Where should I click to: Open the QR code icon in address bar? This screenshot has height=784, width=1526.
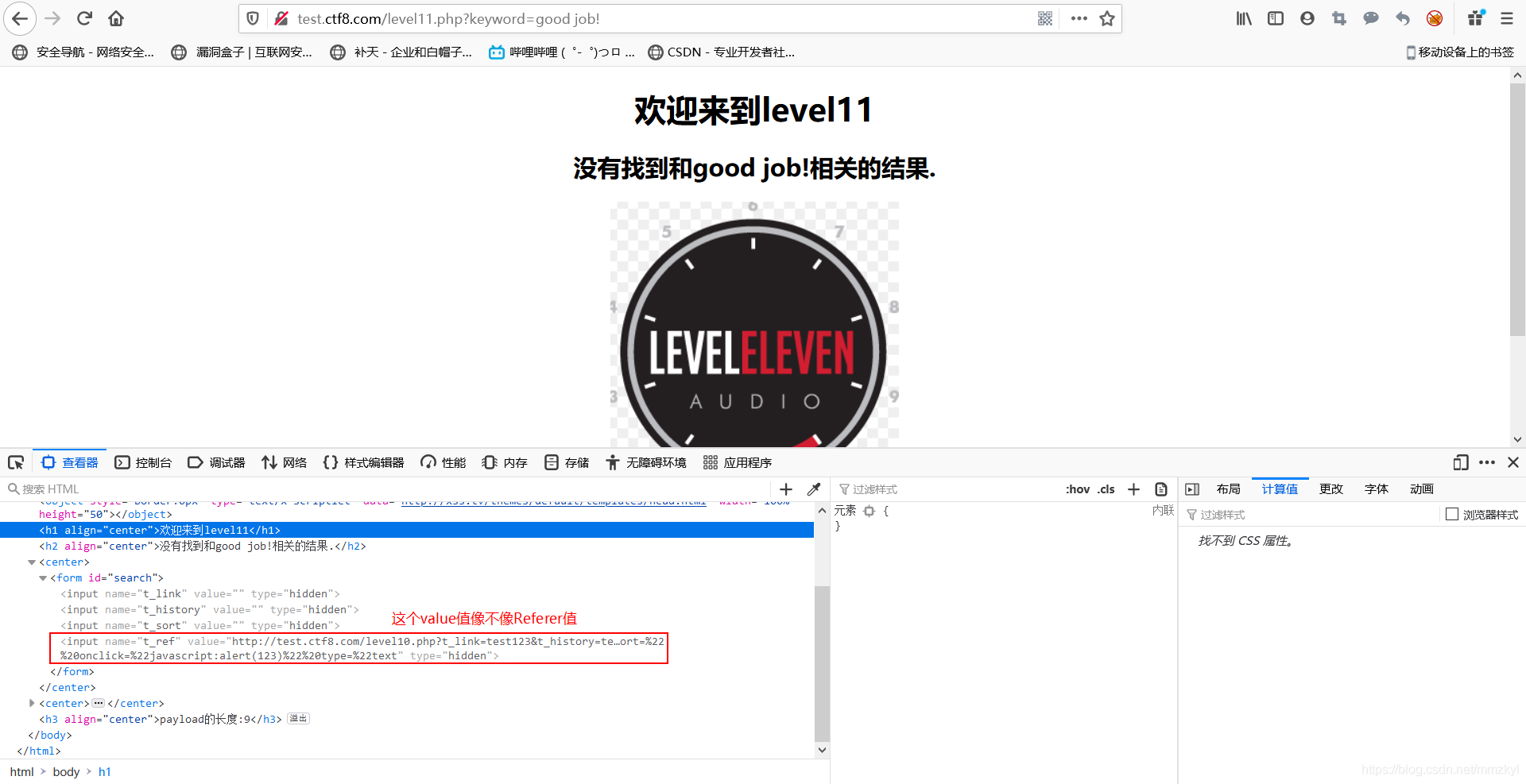tap(1045, 18)
